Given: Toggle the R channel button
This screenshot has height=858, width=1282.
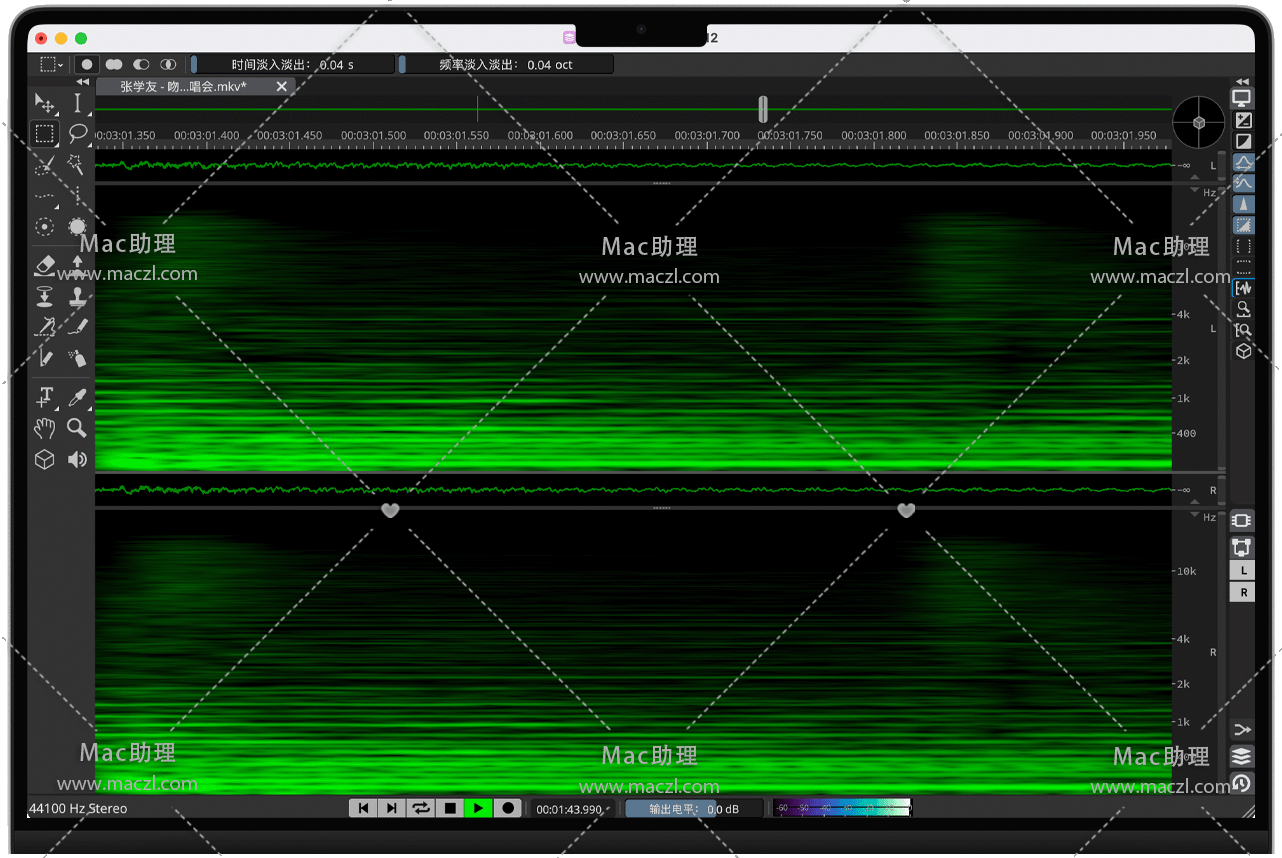Looking at the screenshot, I should coord(1242,592).
